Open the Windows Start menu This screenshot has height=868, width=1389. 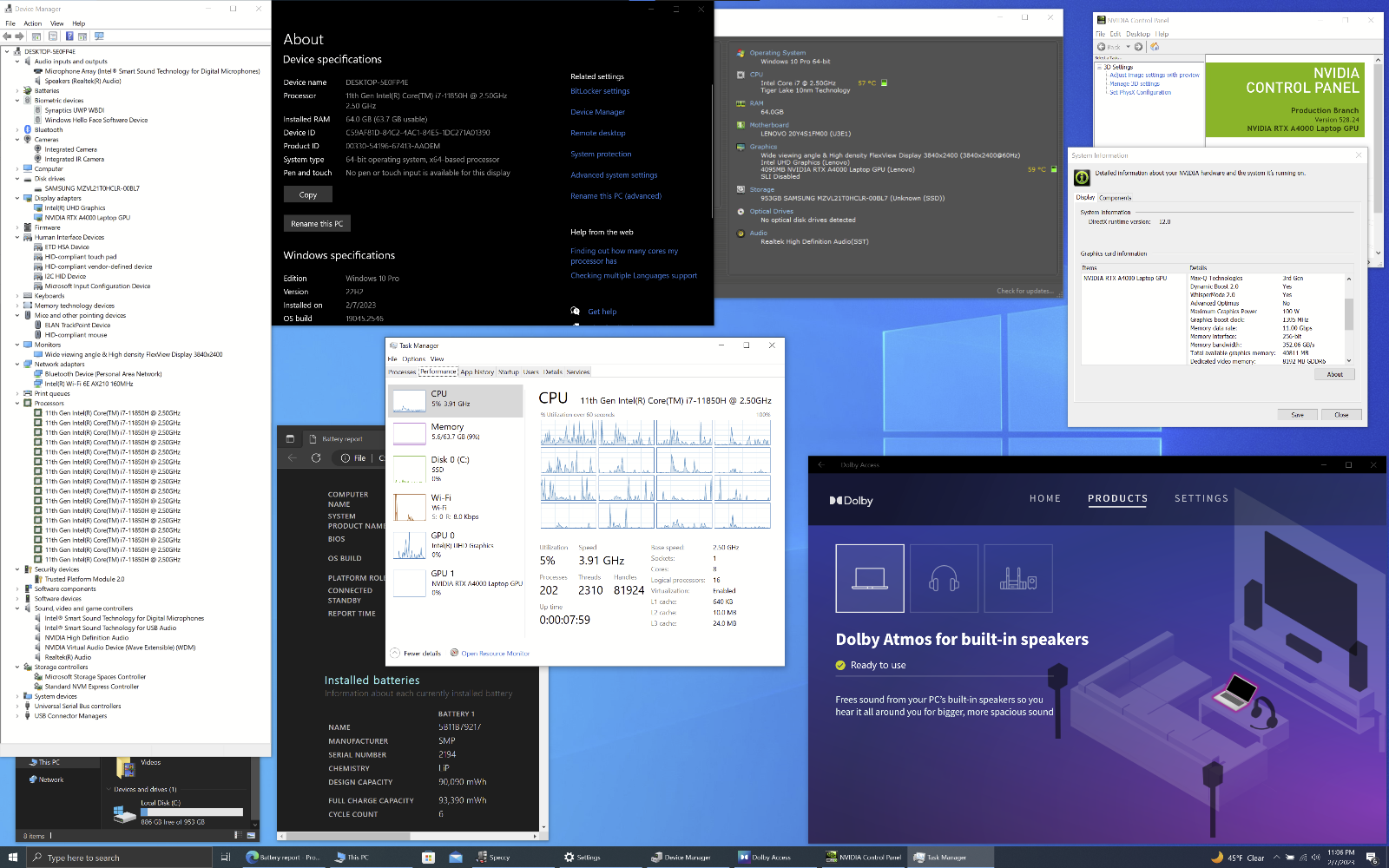tap(12, 857)
